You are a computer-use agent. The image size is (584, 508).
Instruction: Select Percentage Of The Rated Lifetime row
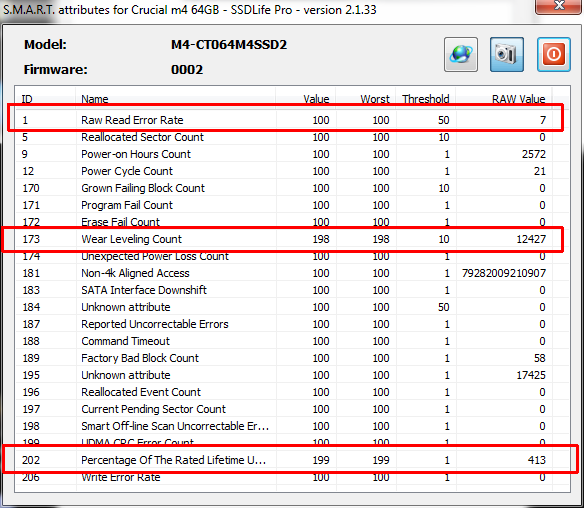[x=285, y=460]
